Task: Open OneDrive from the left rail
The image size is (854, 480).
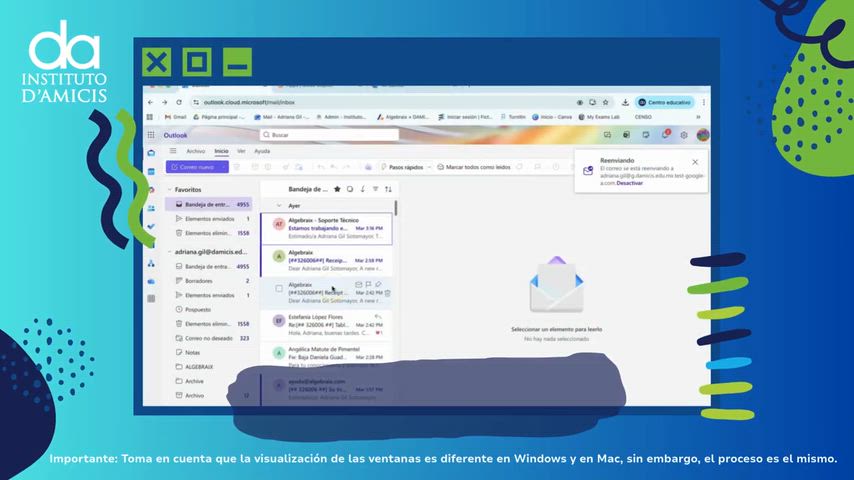Action: coord(151,281)
